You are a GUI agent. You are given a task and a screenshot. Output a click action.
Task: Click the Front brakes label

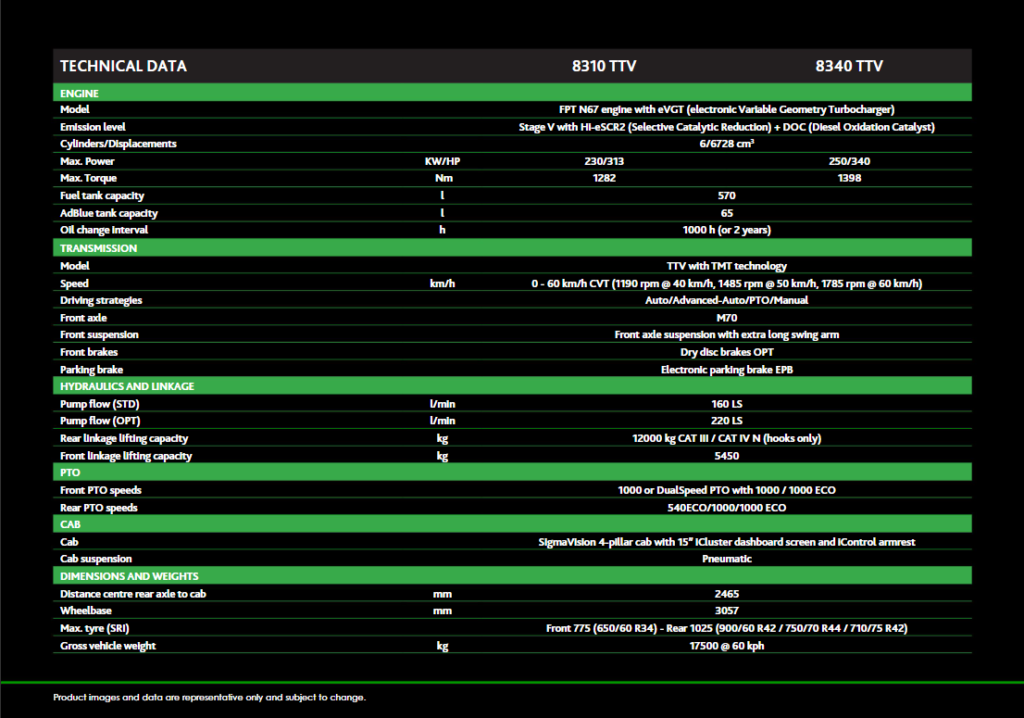coord(89,352)
